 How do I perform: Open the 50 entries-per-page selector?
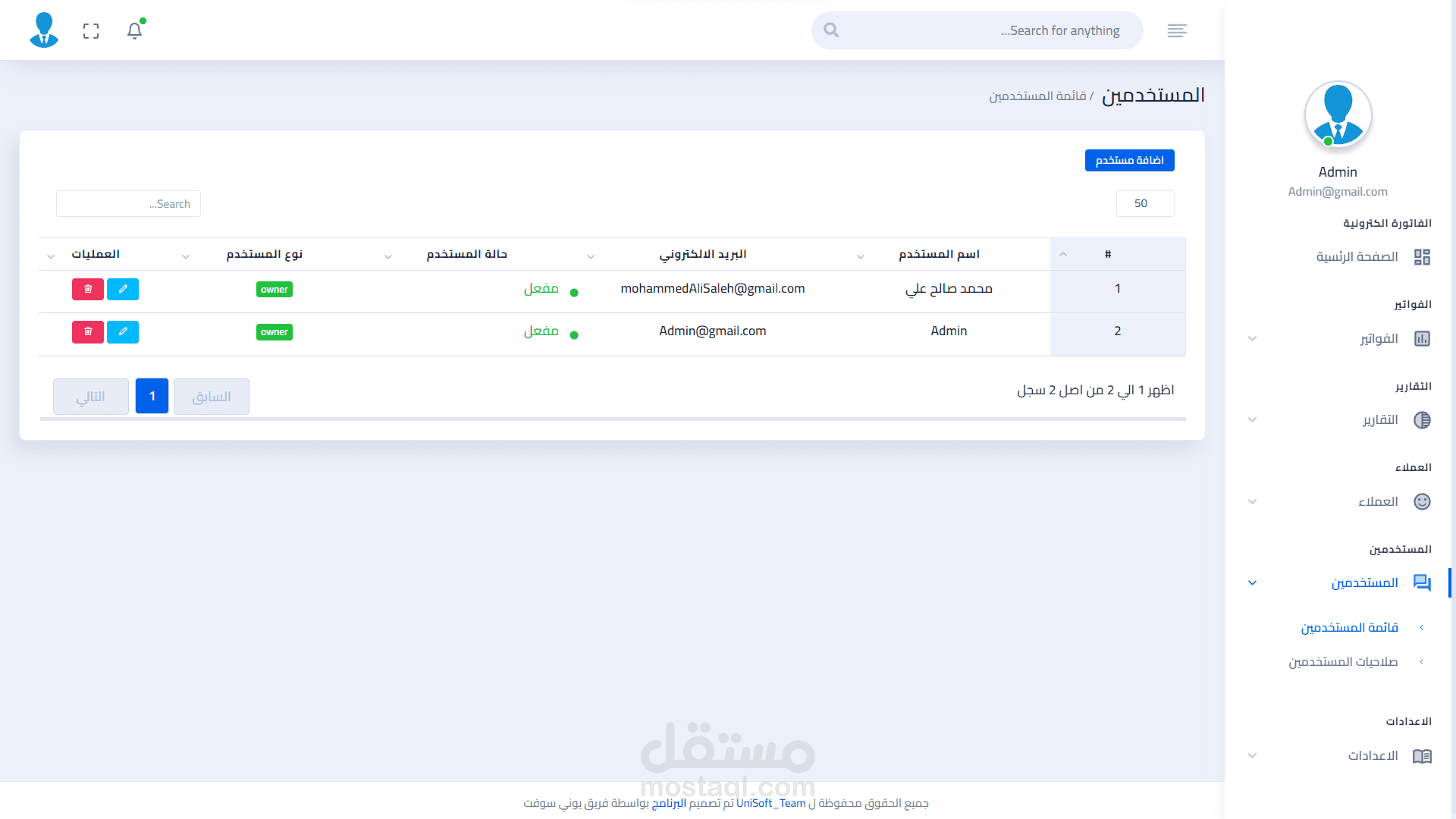pos(1144,203)
